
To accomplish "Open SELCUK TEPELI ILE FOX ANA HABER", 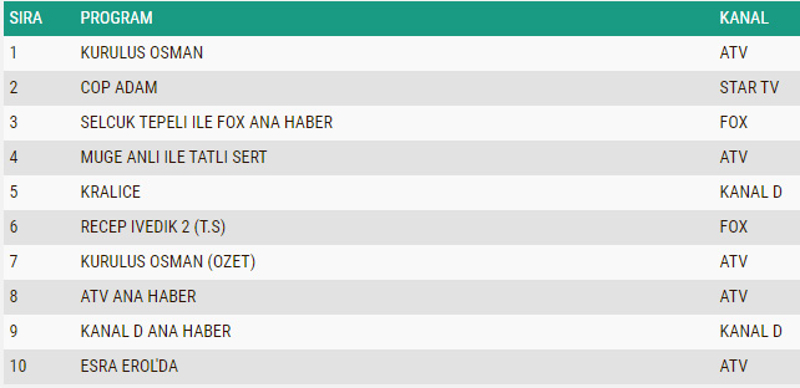I will [207, 122].
